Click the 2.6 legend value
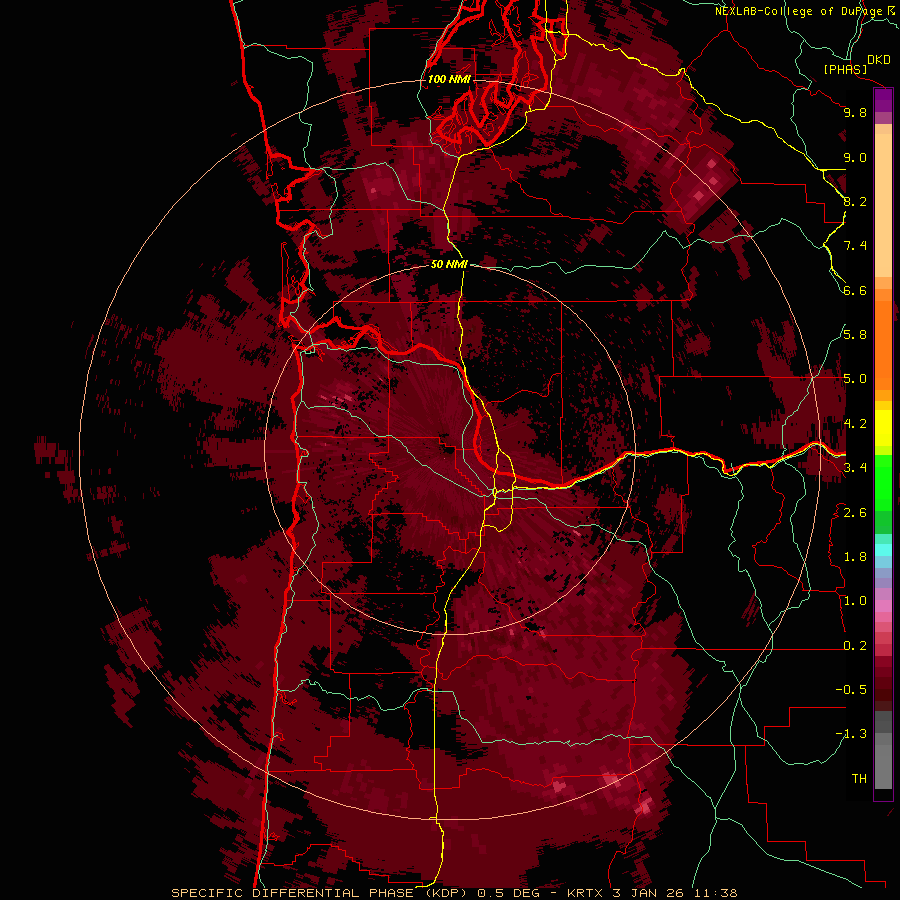 click(855, 513)
